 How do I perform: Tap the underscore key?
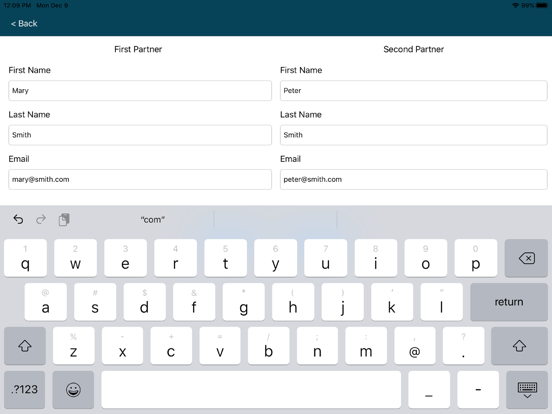429,390
